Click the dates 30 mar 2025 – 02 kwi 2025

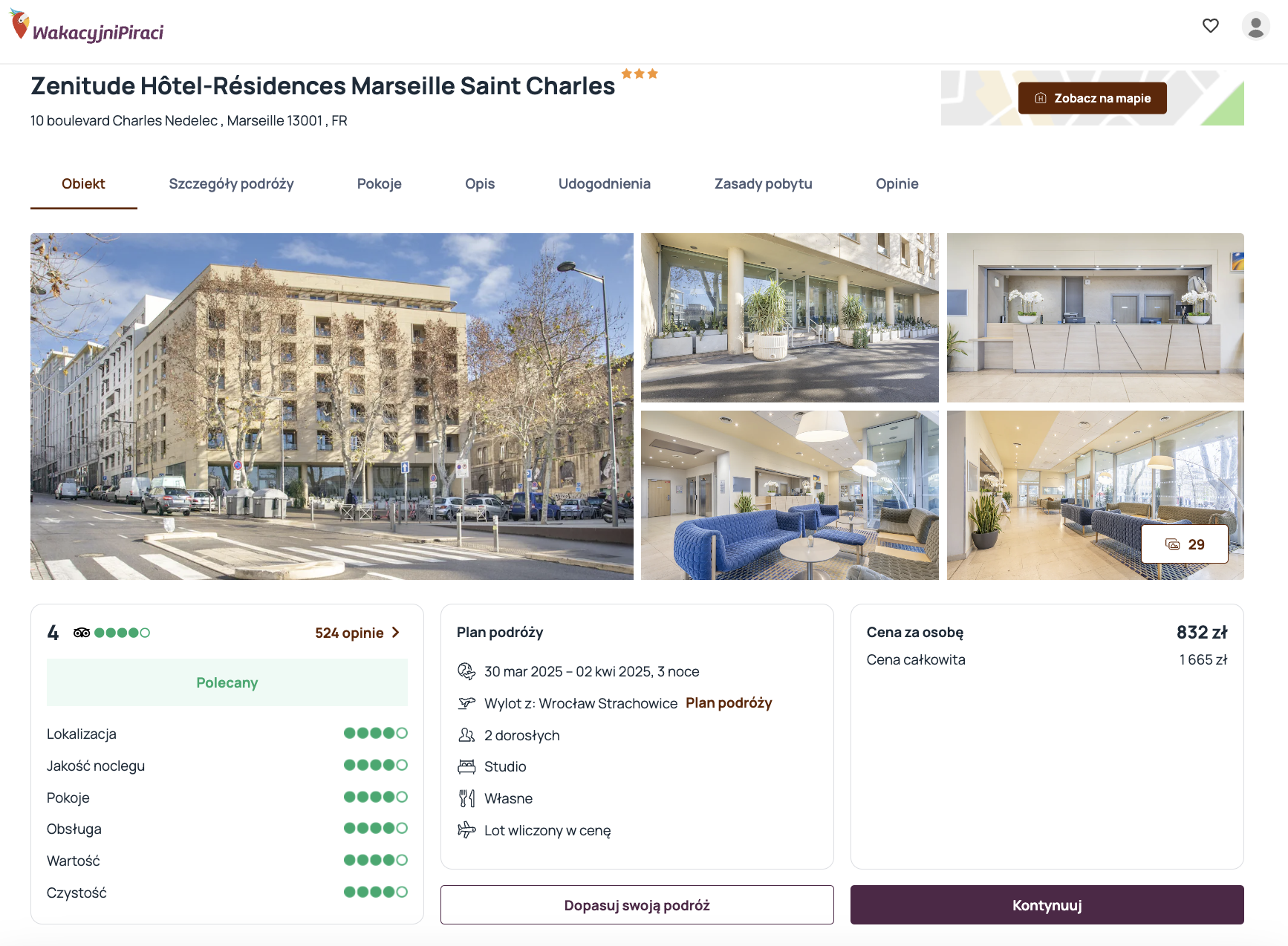click(592, 671)
